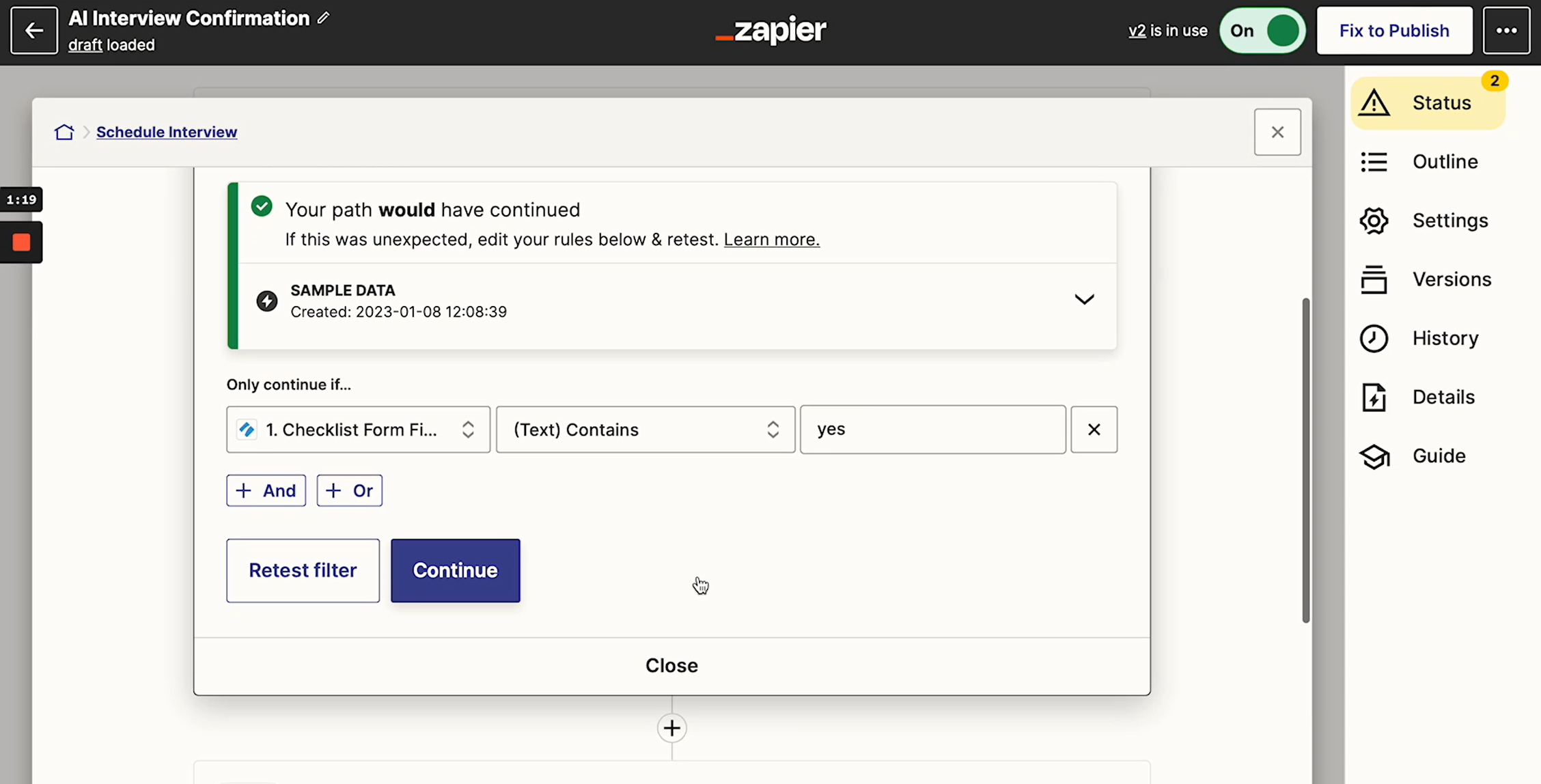Screen dimensions: 1541x784
Task: Open the Checklist Form field dropdown
Action: tap(358, 430)
